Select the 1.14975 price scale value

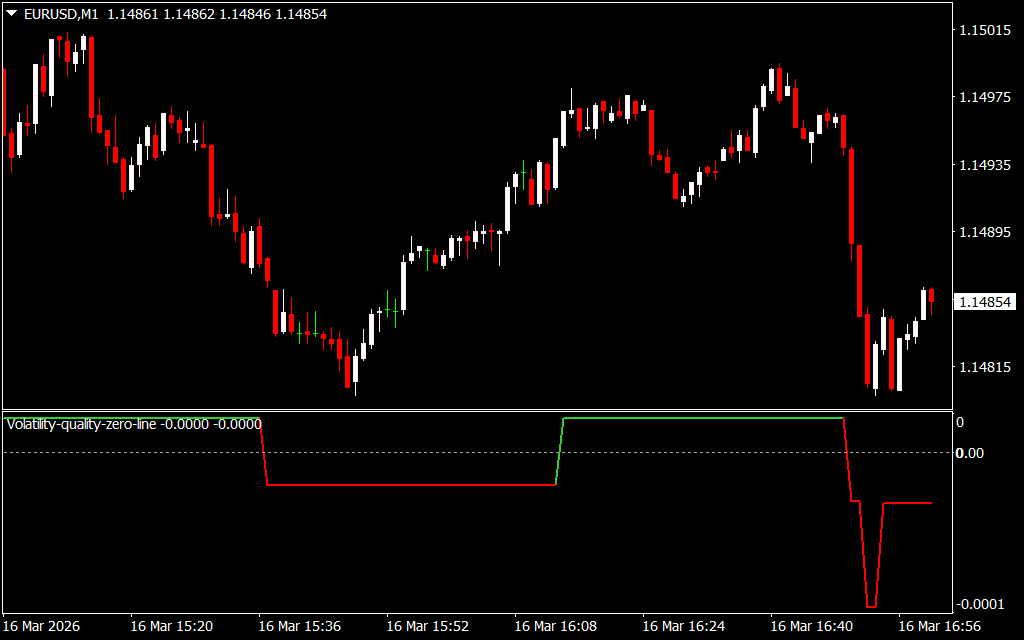coord(984,97)
